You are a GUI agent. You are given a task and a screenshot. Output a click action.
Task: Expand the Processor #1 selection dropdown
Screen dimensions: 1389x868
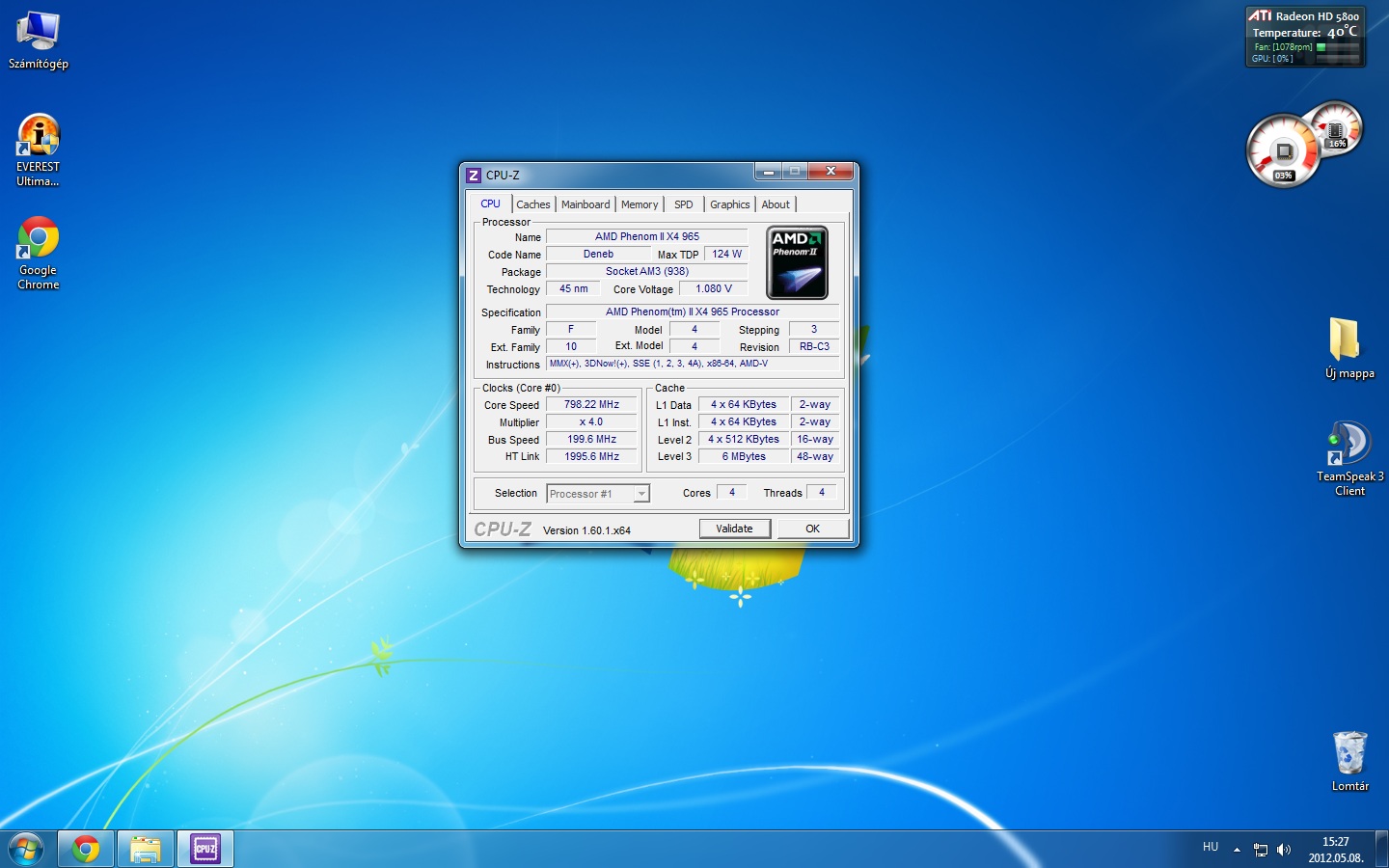tap(641, 494)
